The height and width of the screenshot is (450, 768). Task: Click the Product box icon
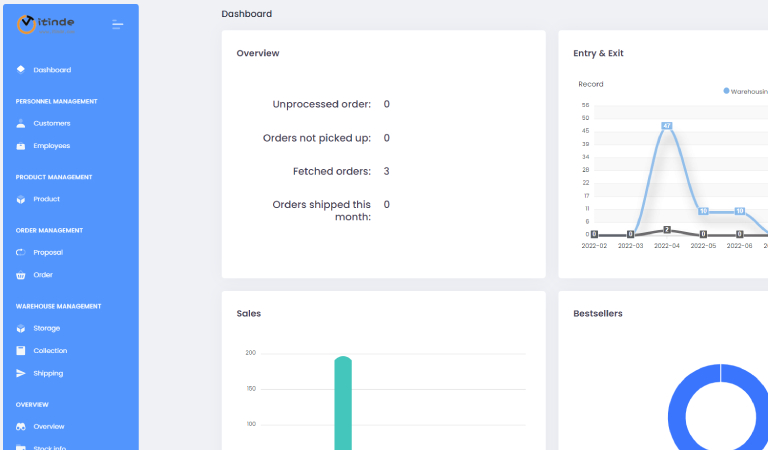(x=21, y=199)
